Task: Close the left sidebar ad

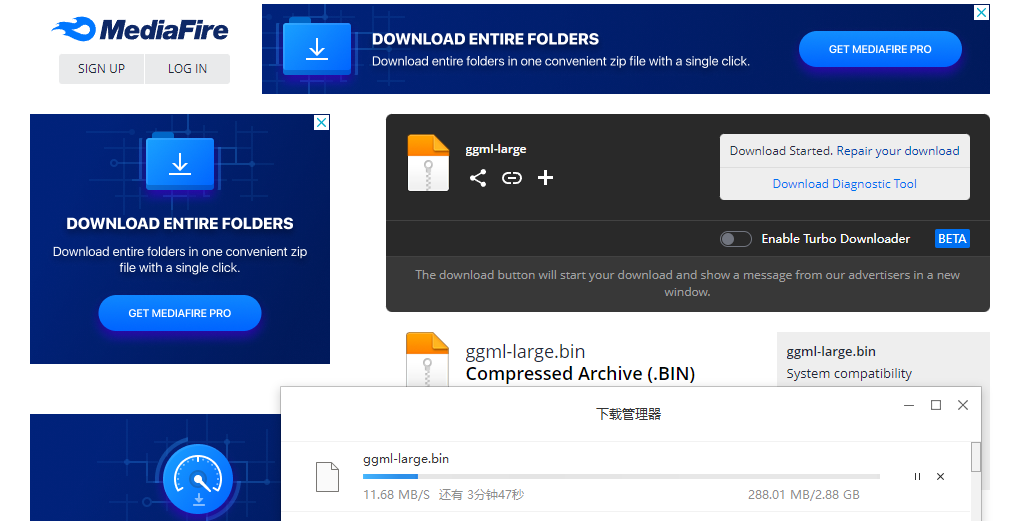Action: [321, 123]
